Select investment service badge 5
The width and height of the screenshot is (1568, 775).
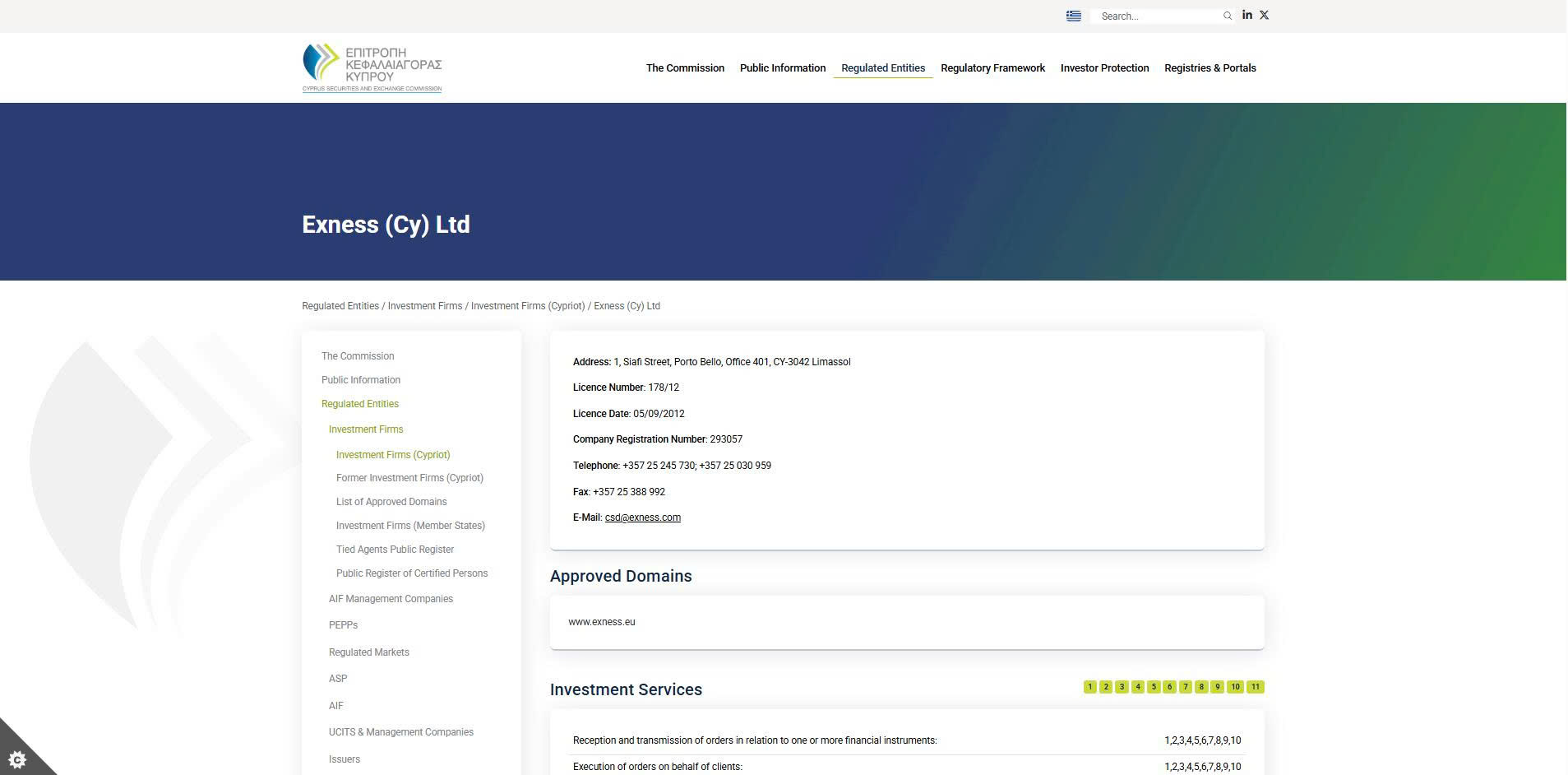coord(1154,687)
